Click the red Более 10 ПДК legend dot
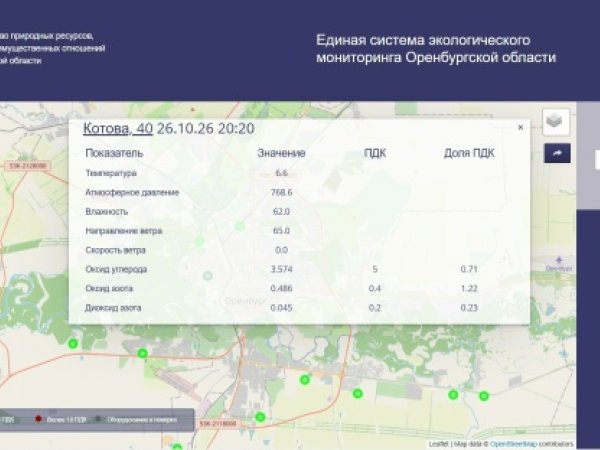Viewport: 600px width, 450px height. point(38,419)
